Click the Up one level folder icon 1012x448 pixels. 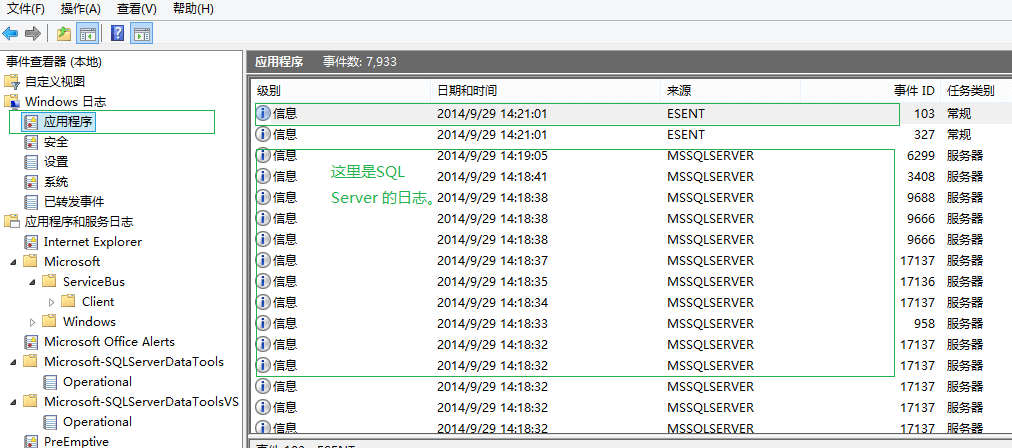(64, 34)
